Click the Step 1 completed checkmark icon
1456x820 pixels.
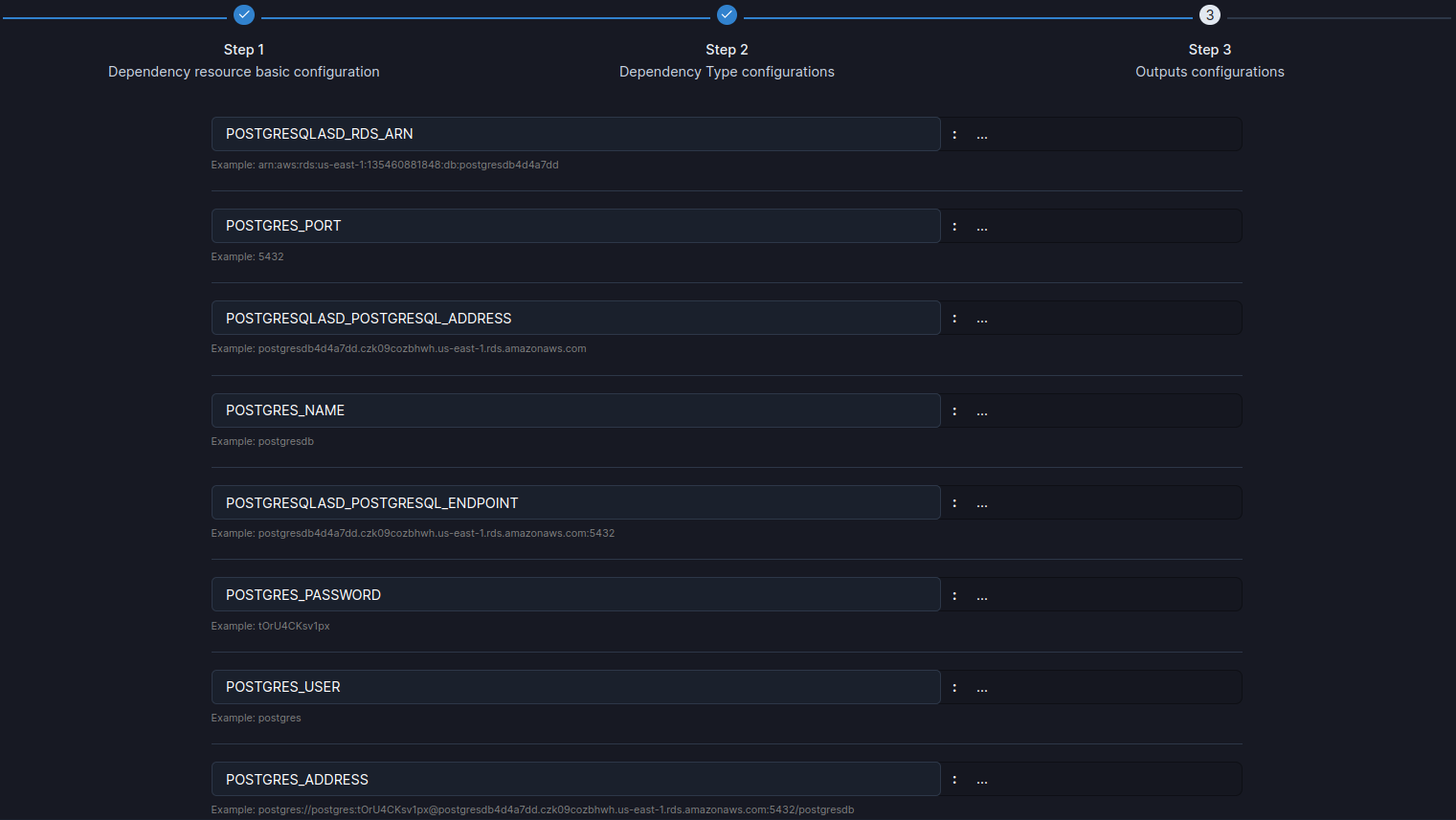point(244,14)
